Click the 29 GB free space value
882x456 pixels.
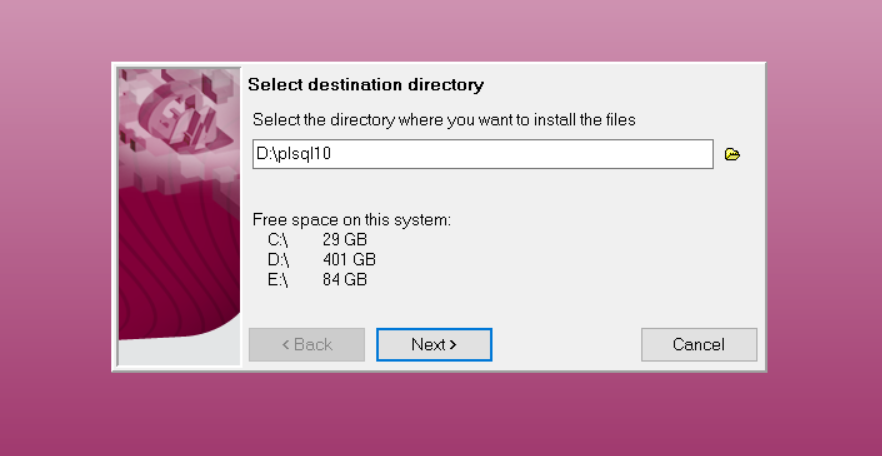coord(345,240)
